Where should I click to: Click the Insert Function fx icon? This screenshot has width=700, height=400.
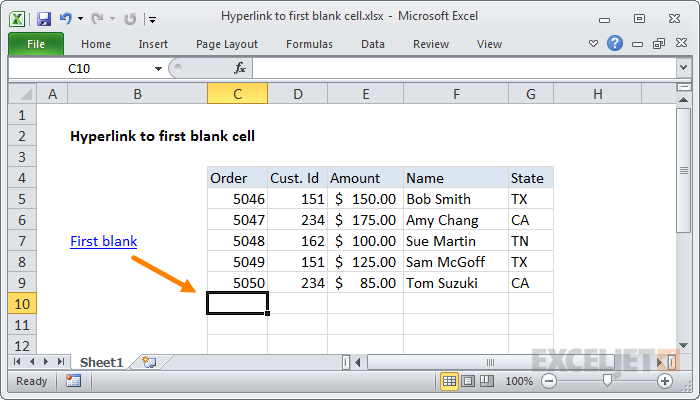coord(240,68)
